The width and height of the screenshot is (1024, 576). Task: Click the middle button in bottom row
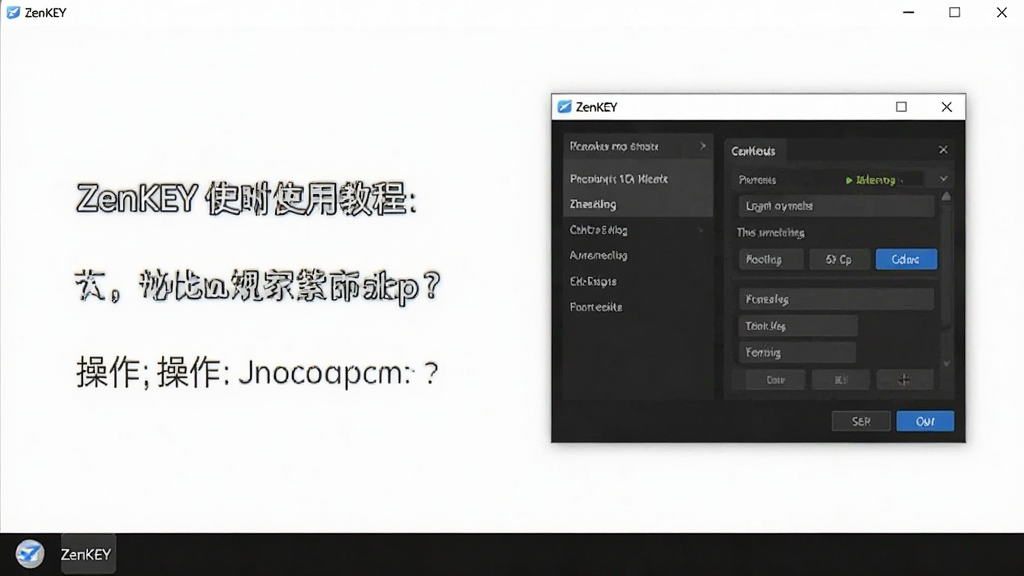(841, 379)
